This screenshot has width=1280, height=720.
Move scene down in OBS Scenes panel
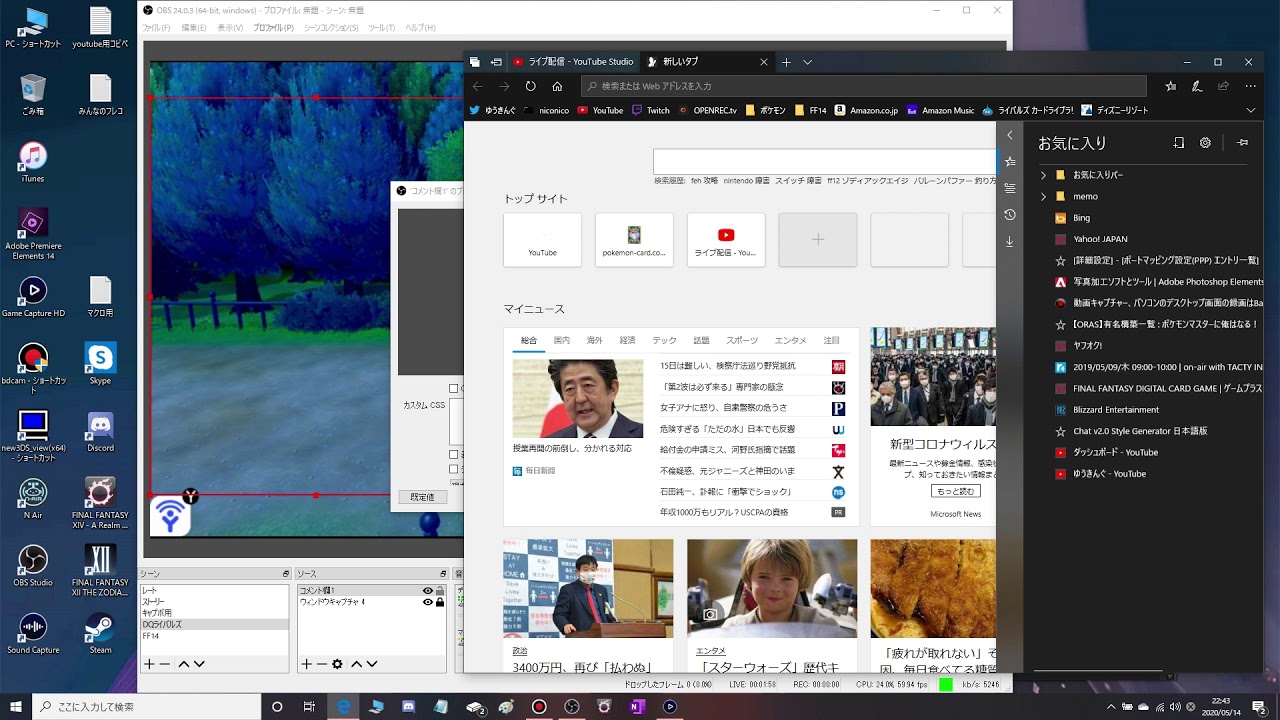coord(199,664)
